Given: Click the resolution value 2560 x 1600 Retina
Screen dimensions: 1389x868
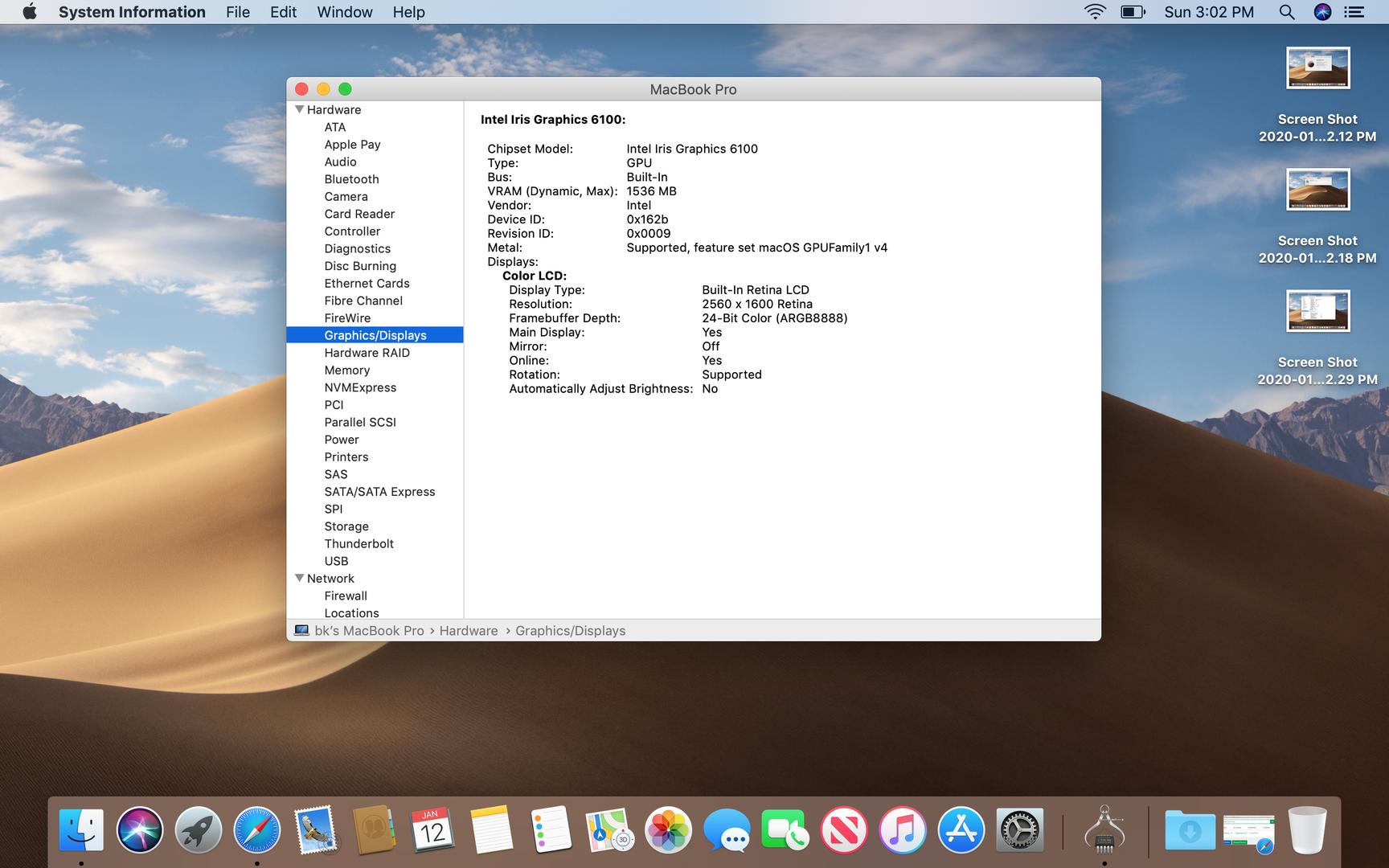Looking at the screenshot, I should click(757, 304).
